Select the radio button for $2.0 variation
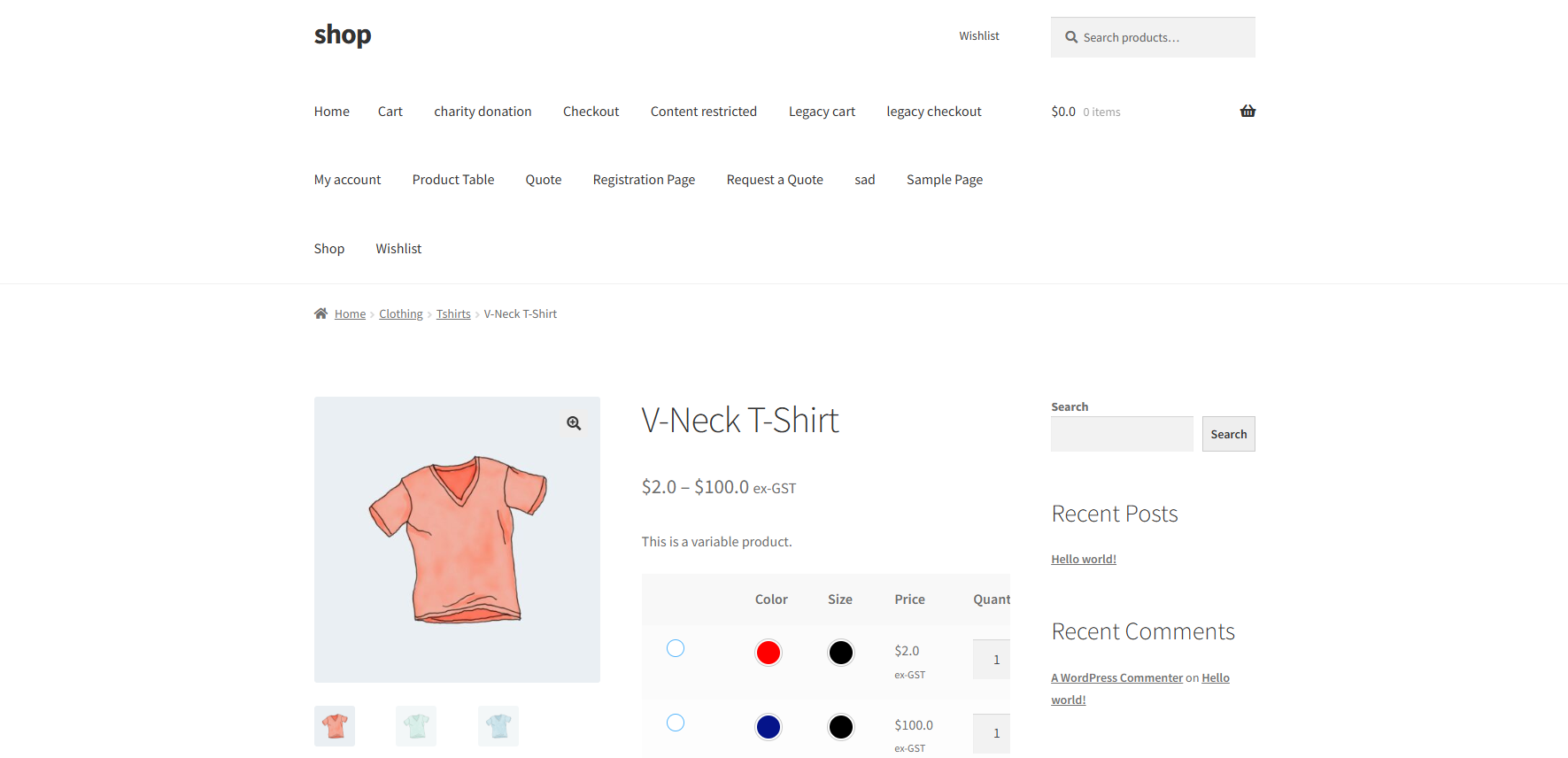This screenshot has height=758, width=1568. coord(676,648)
